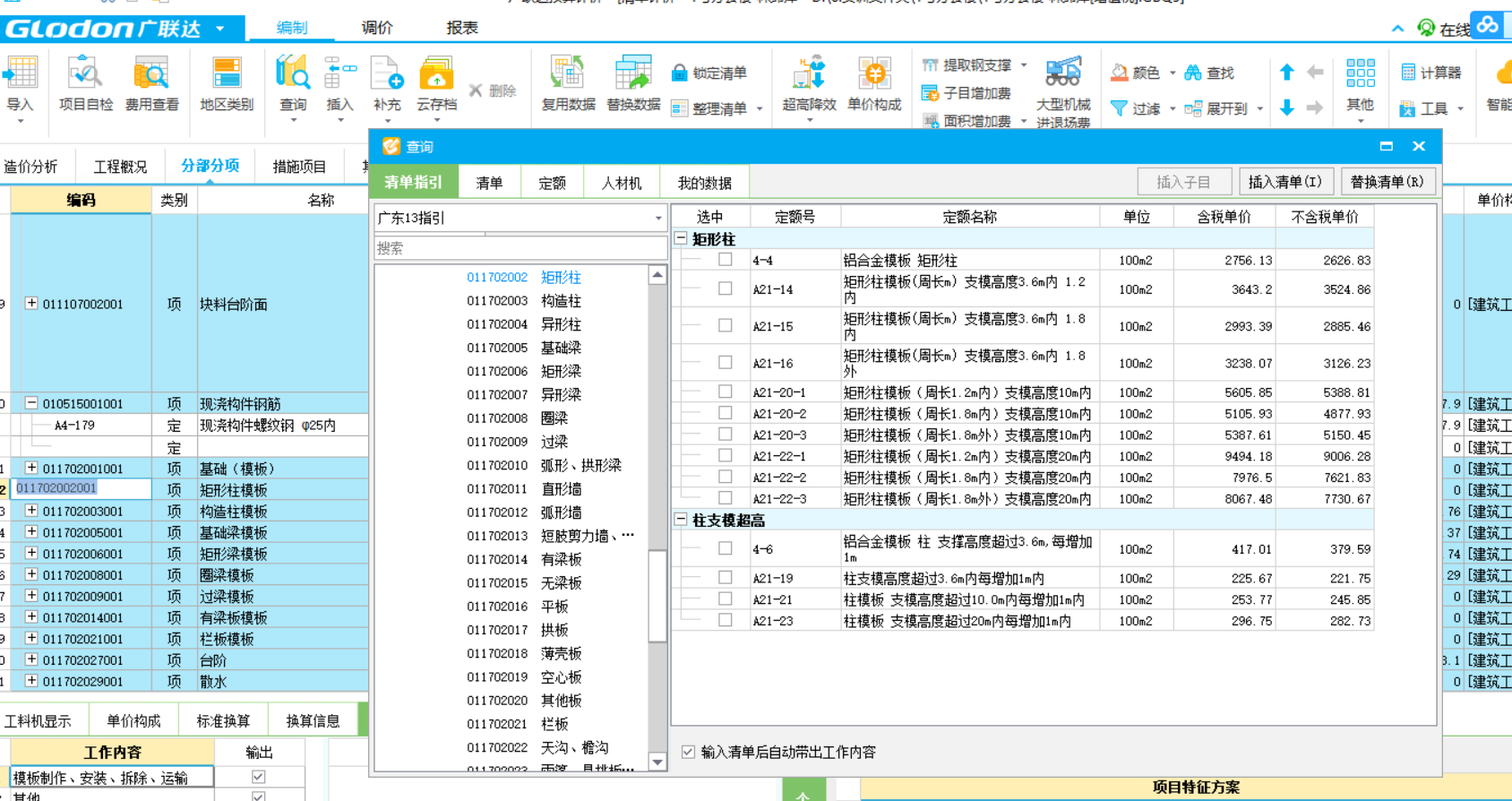The height and width of the screenshot is (801, 1512).
Task: Click the 复用数据 reuse data icon
Action: click(x=568, y=73)
